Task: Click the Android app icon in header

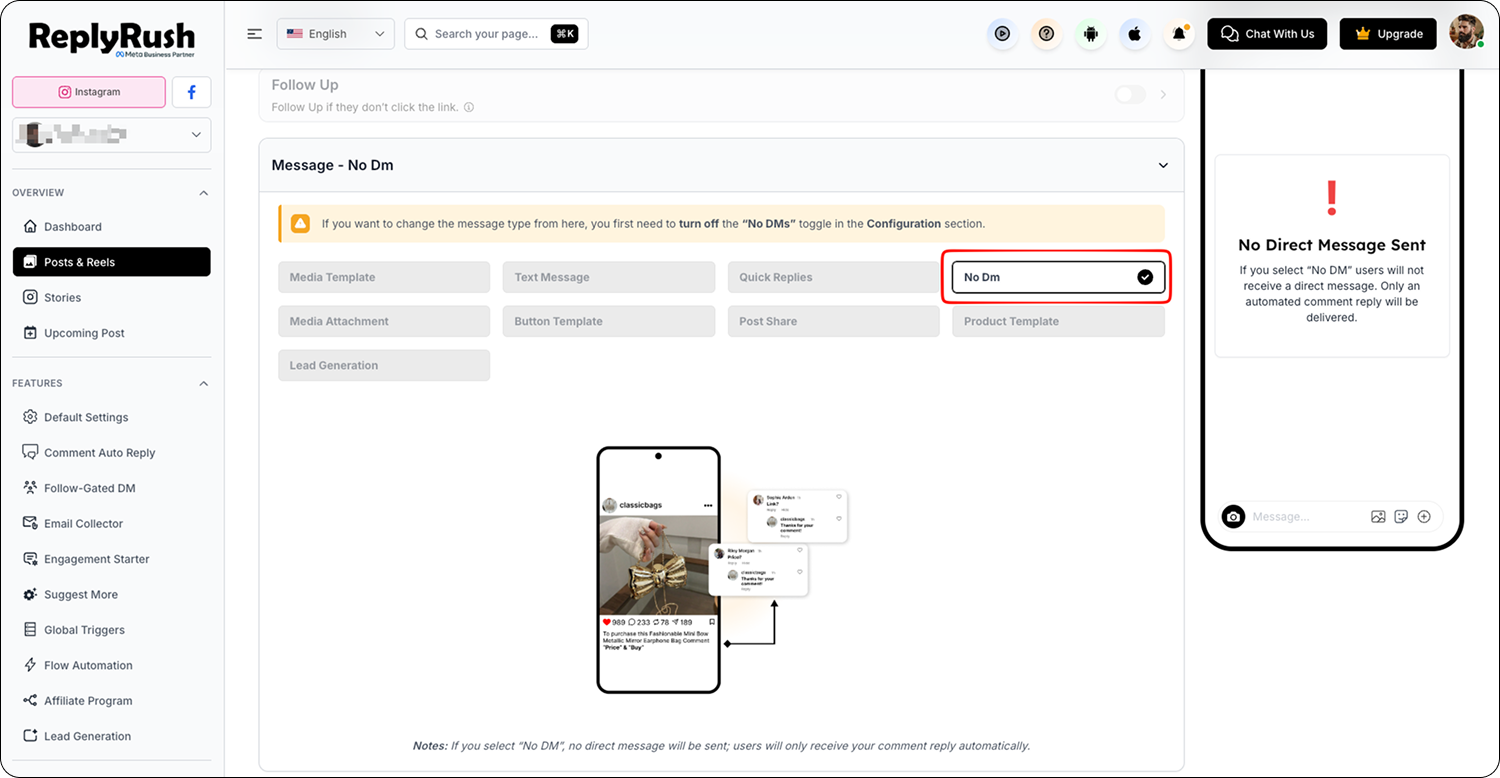Action: coord(1091,34)
